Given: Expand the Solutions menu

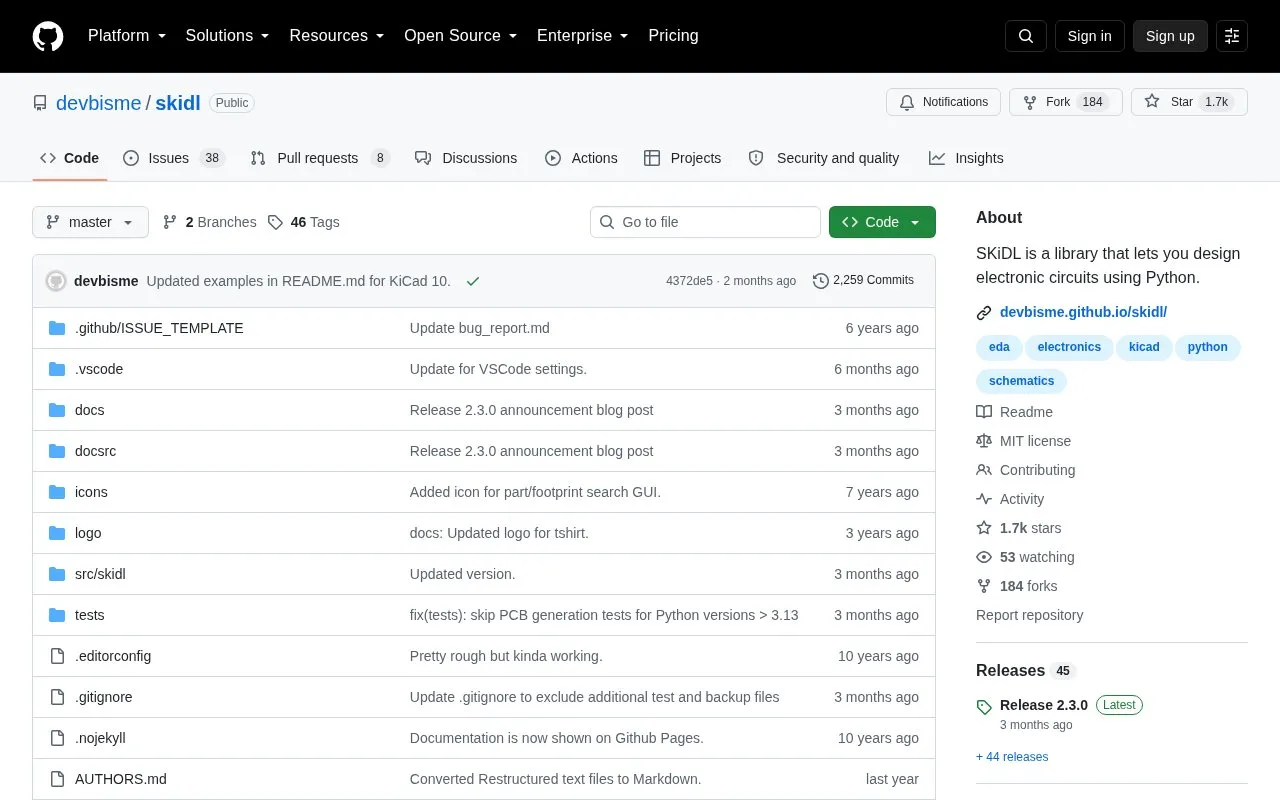Looking at the screenshot, I should pyautogui.click(x=228, y=36).
